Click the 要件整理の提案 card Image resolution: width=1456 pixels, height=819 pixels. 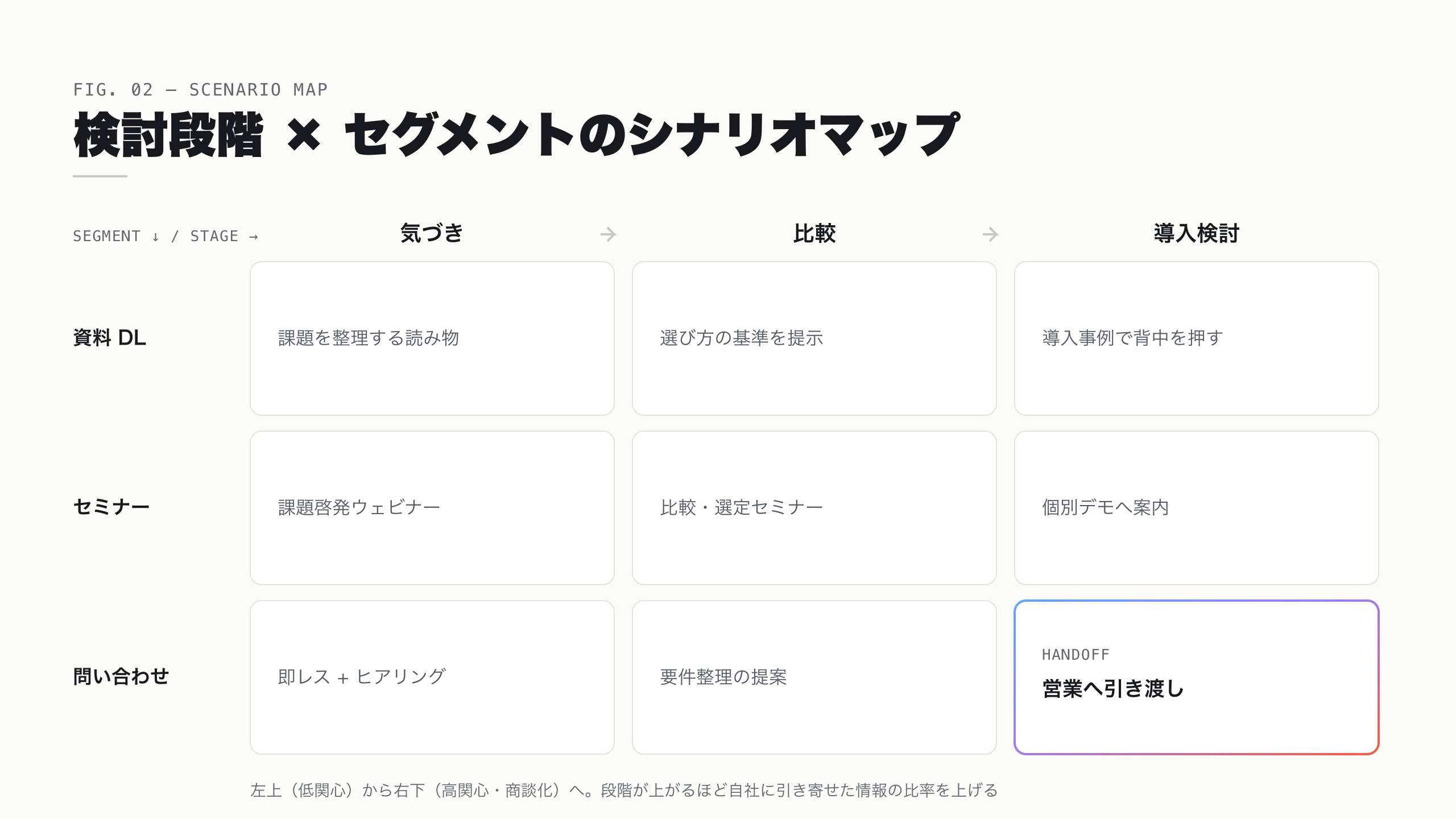pos(814,677)
